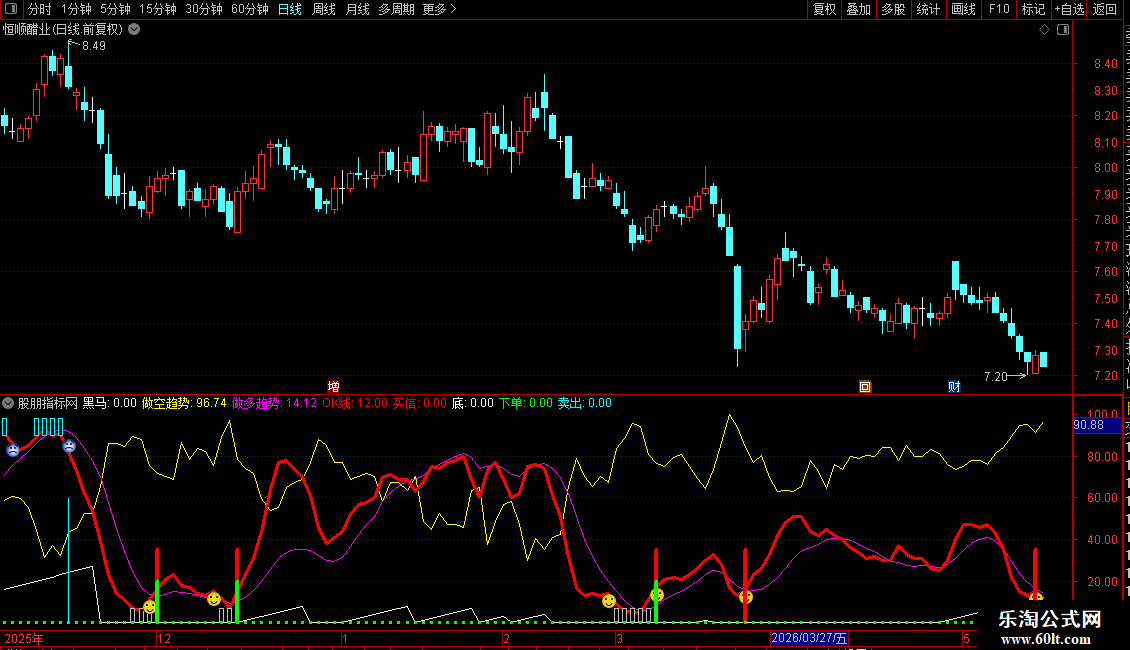
Task: Click the 2025年 label on time axis
Action: tap(24, 638)
